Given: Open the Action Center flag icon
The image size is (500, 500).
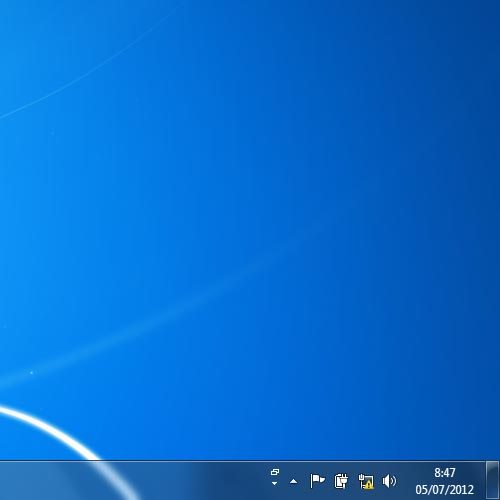Looking at the screenshot, I should [317, 481].
